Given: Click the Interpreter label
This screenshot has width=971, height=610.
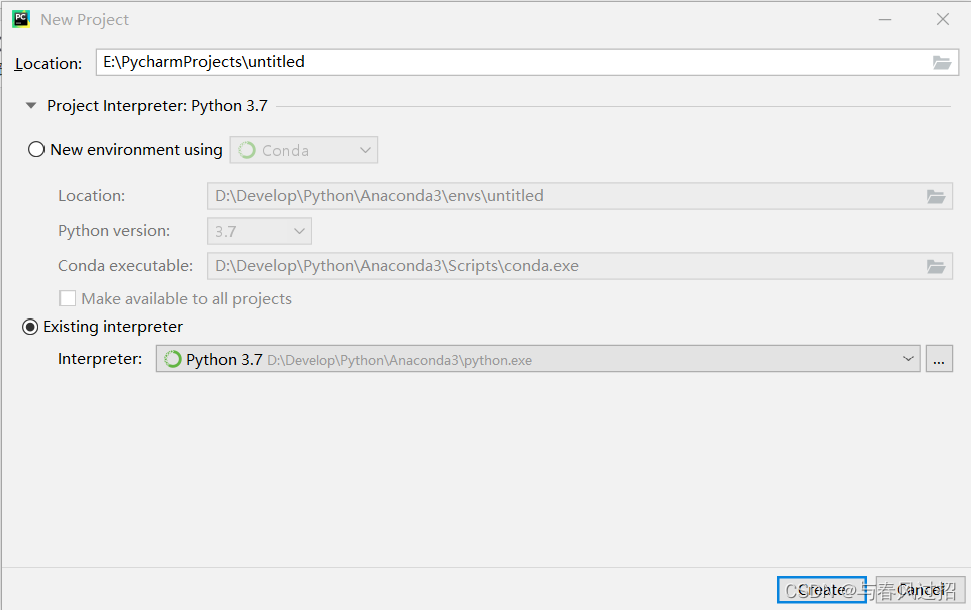Looking at the screenshot, I should coord(100,359).
